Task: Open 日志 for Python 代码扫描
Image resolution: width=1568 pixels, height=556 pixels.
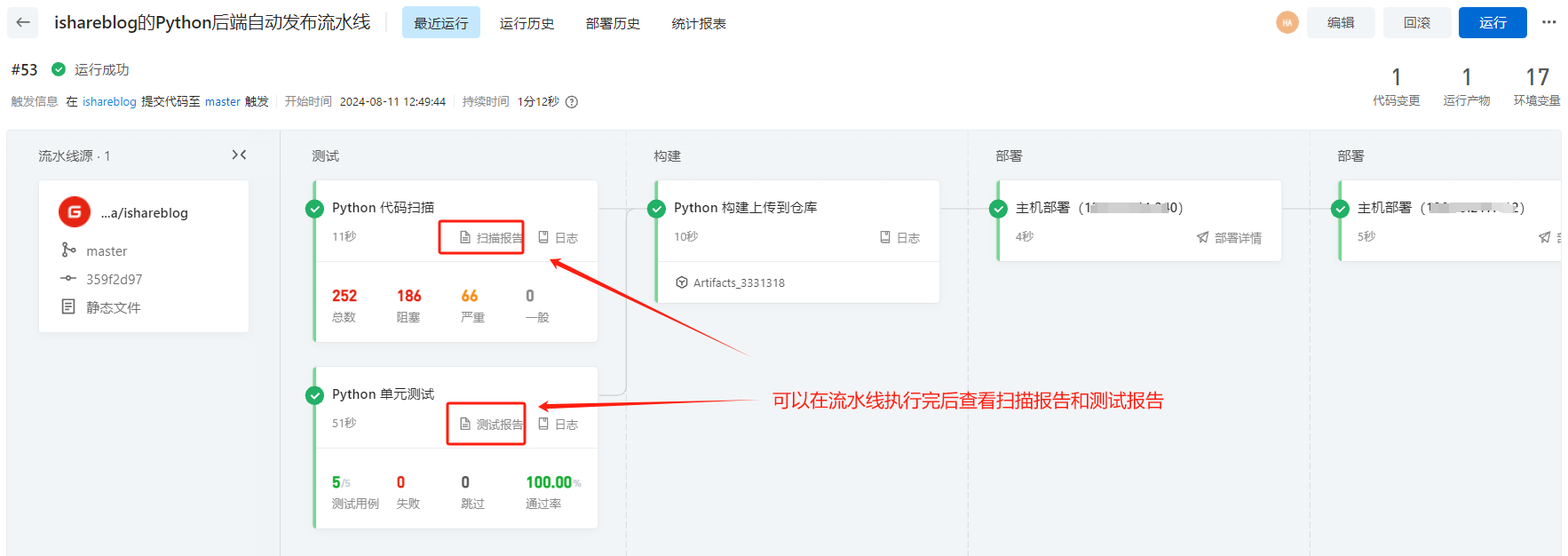Action: (558, 237)
